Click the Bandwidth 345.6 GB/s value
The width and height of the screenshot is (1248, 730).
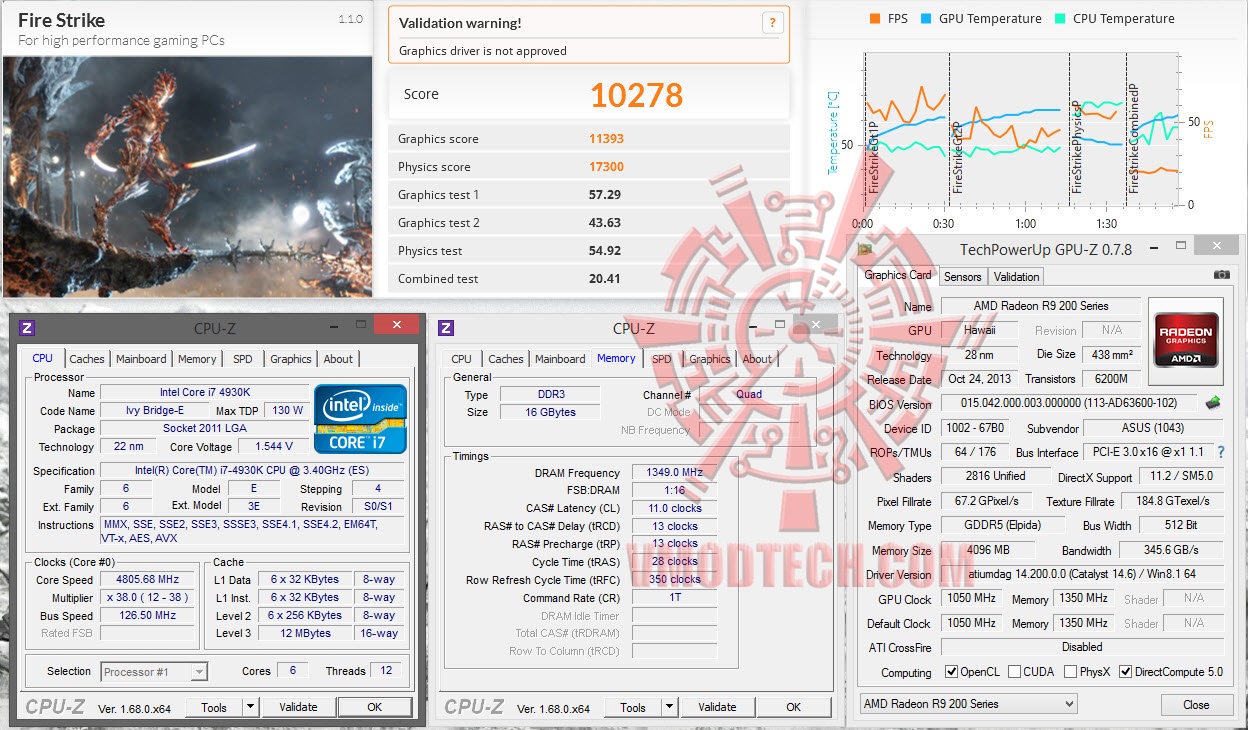(1170, 550)
